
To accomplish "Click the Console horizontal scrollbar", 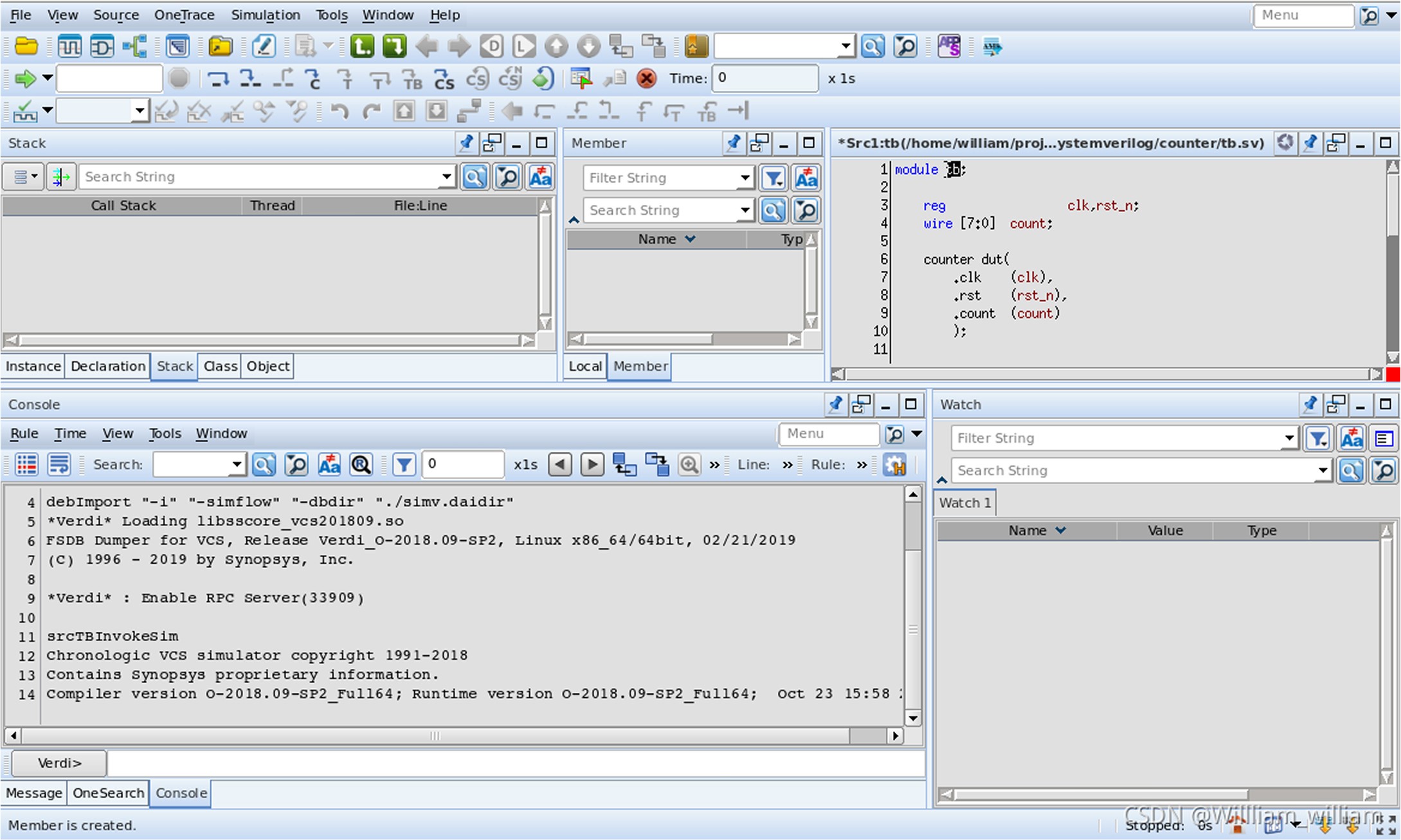I will 435,735.
